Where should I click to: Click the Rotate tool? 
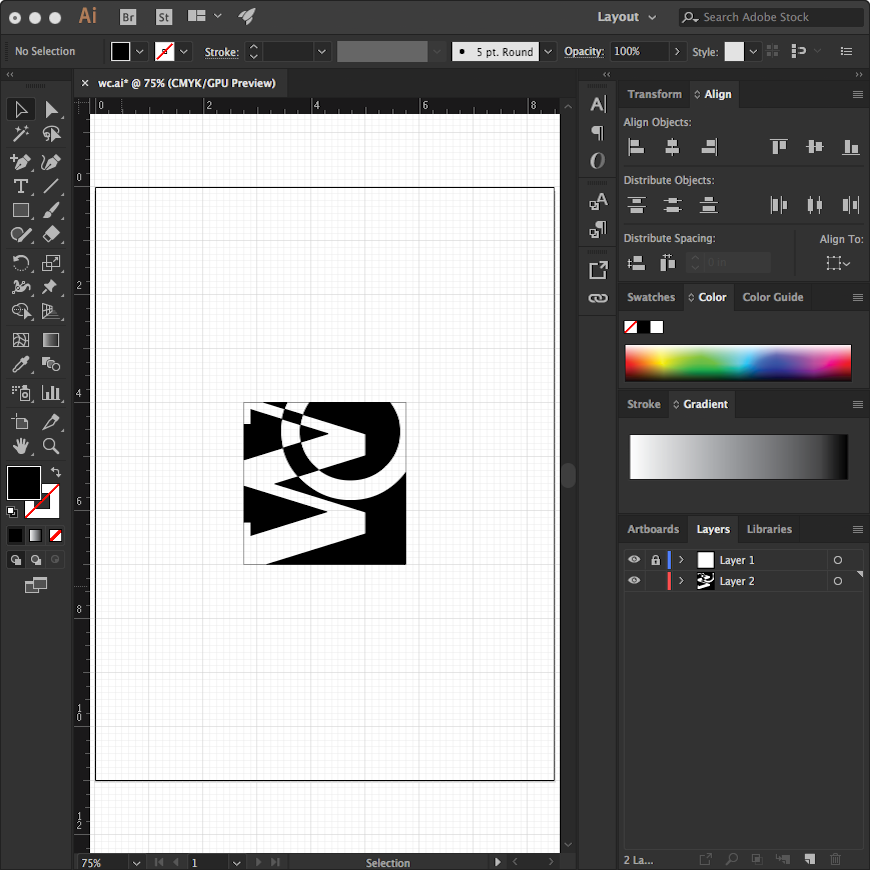[x=20, y=262]
